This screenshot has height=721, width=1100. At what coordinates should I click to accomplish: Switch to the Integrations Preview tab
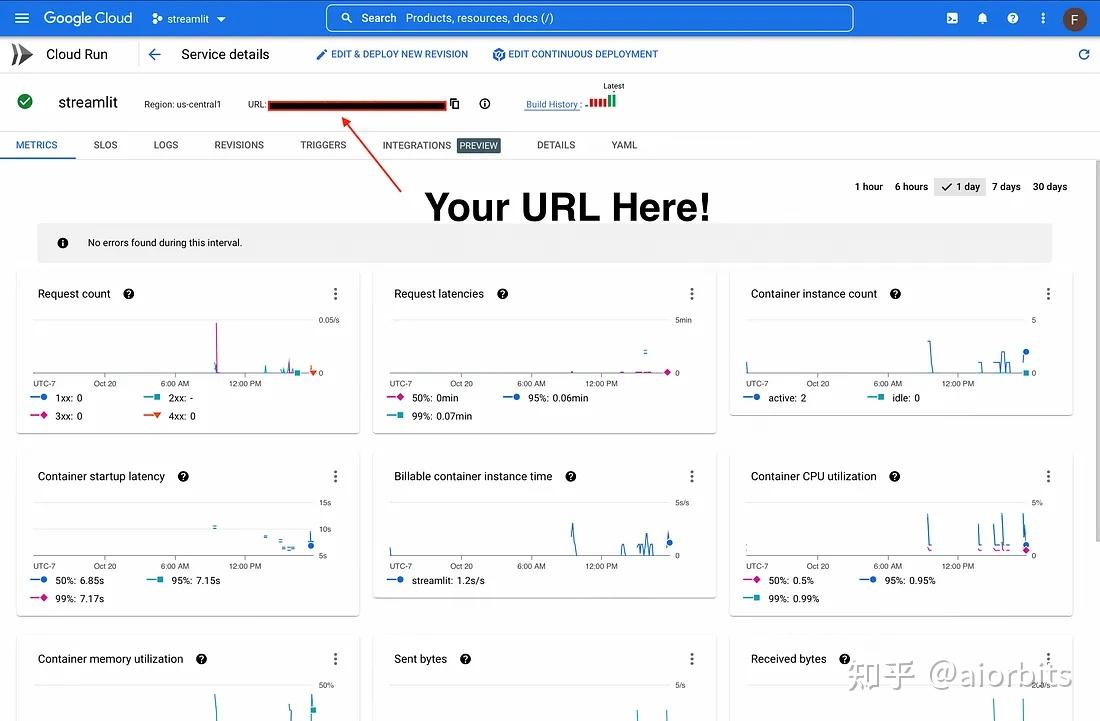[441, 145]
